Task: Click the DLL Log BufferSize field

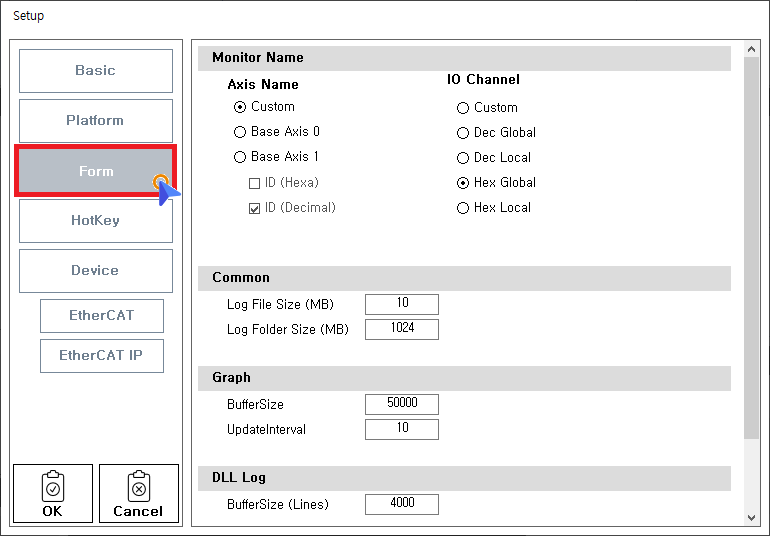Action: click(402, 504)
